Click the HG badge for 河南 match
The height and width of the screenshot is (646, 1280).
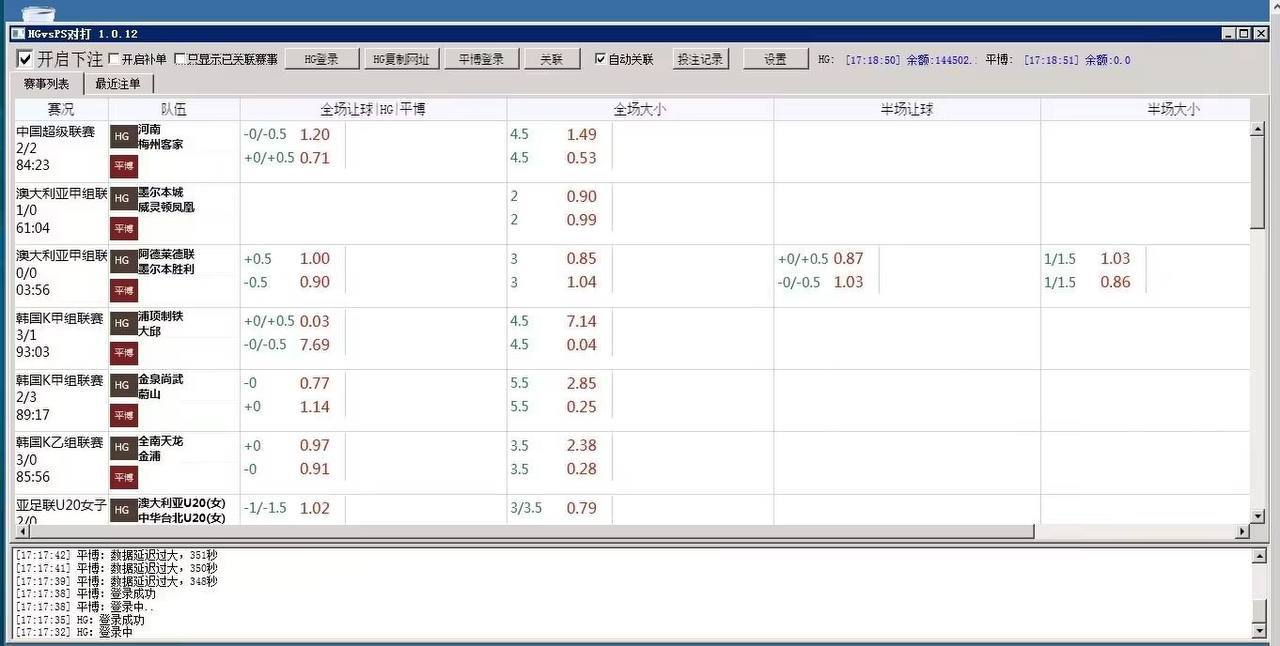pos(123,136)
